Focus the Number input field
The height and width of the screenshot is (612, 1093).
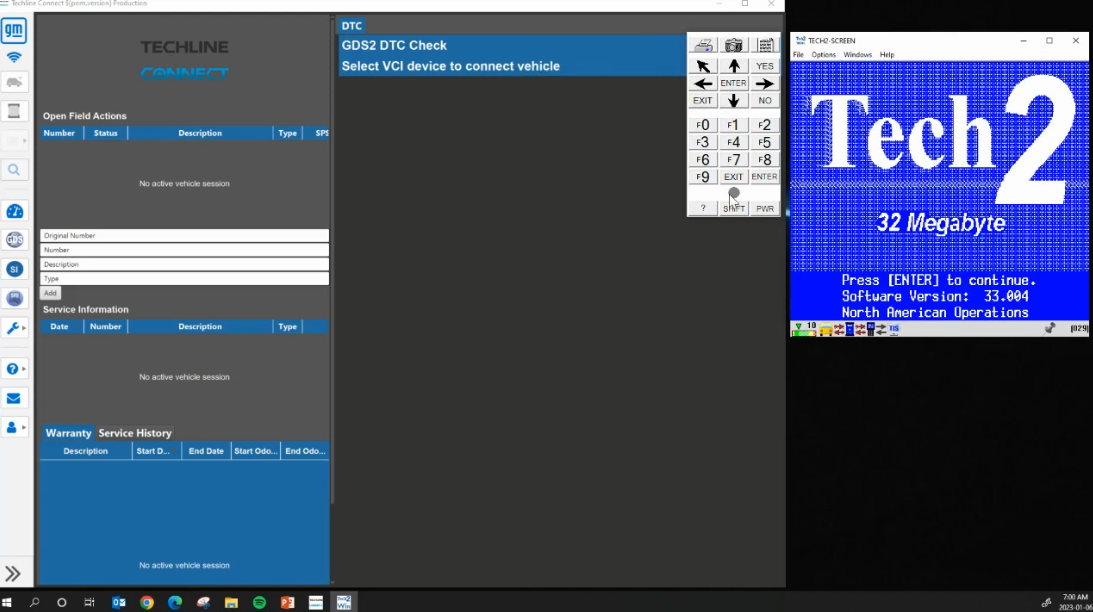(184, 250)
